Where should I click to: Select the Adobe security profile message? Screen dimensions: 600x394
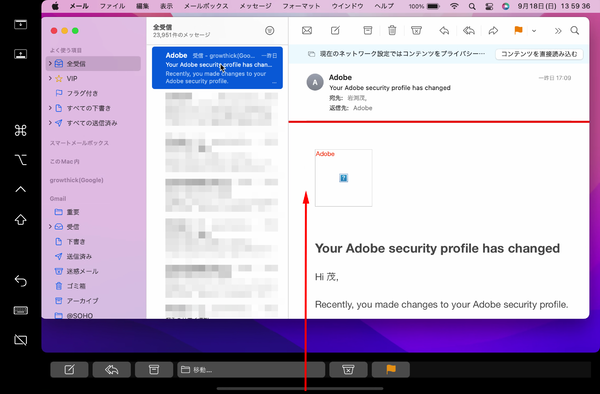coord(217,68)
